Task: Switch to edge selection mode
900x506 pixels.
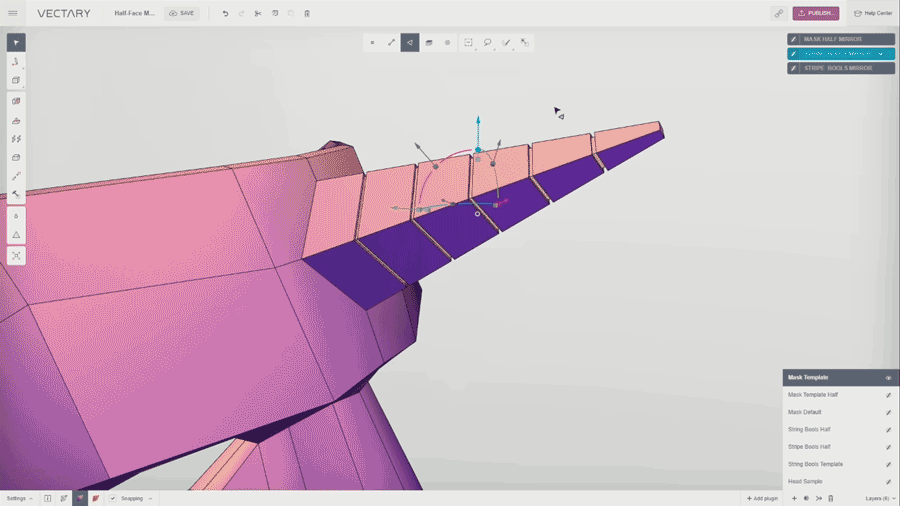Action: [x=391, y=42]
